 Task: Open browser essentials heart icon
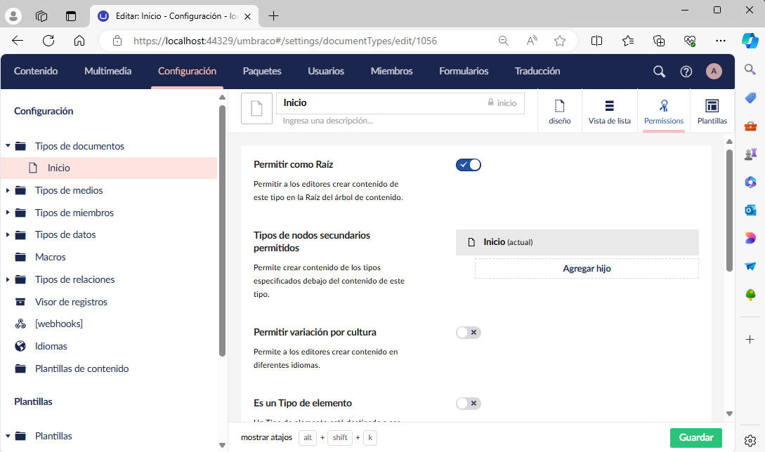pos(690,41)
